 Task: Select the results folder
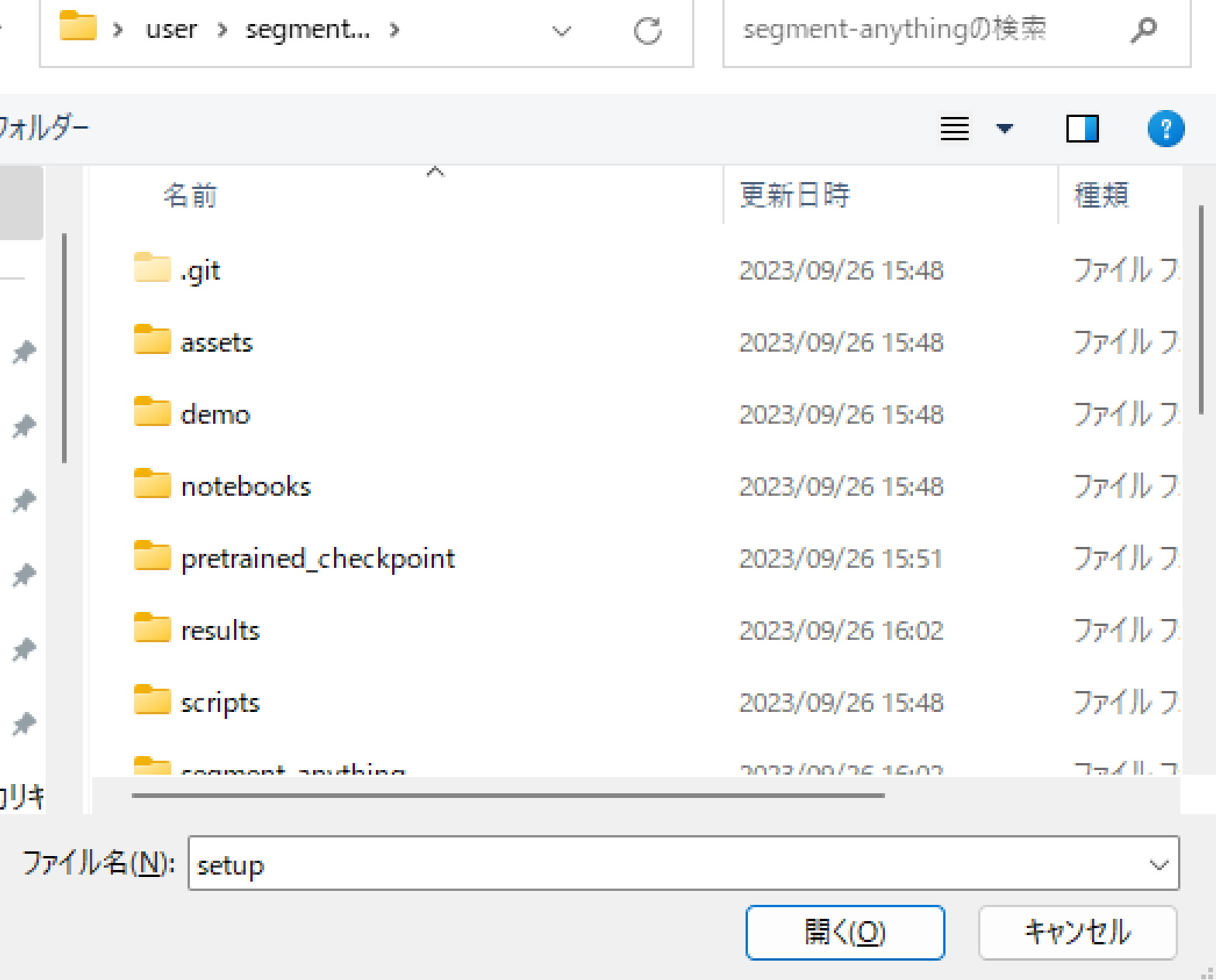[219, 631]
